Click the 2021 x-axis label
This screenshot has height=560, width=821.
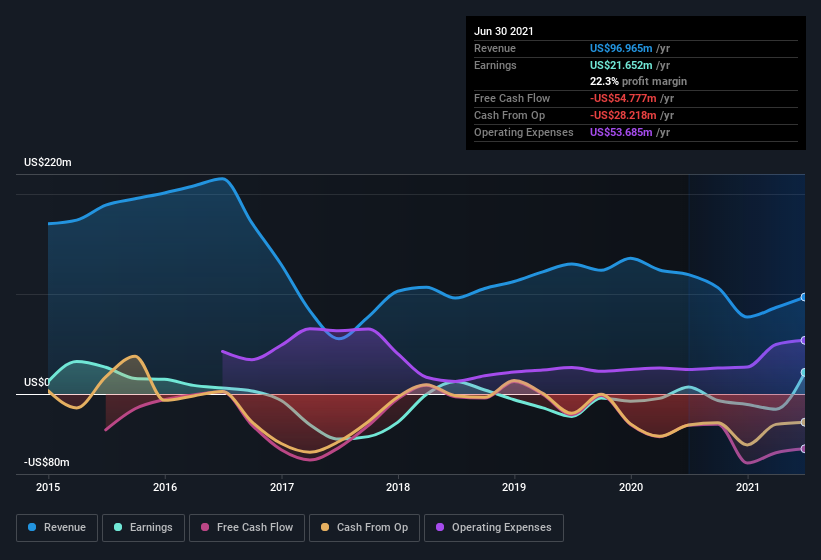[x=747, y=487]
